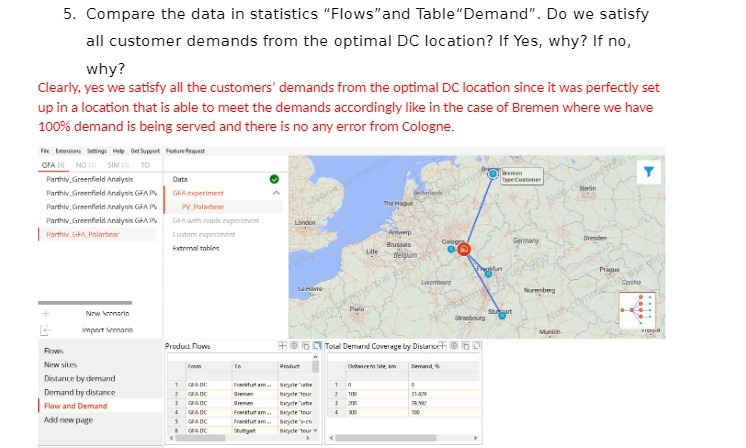Open the Flows statistics page
Screen dimensions: 746x448
tap(53, 351)
